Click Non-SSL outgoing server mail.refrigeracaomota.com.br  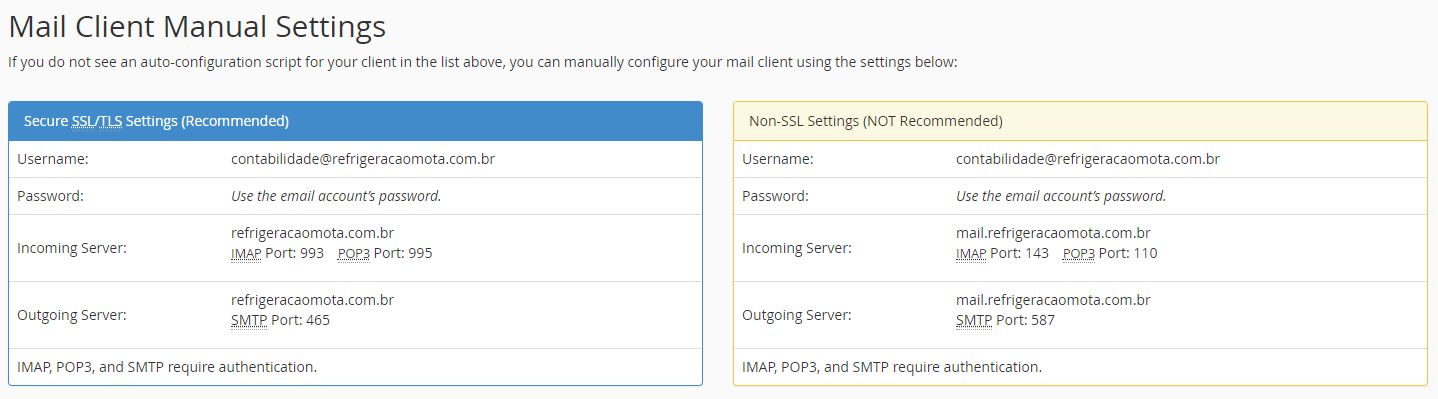(1053, 300)
